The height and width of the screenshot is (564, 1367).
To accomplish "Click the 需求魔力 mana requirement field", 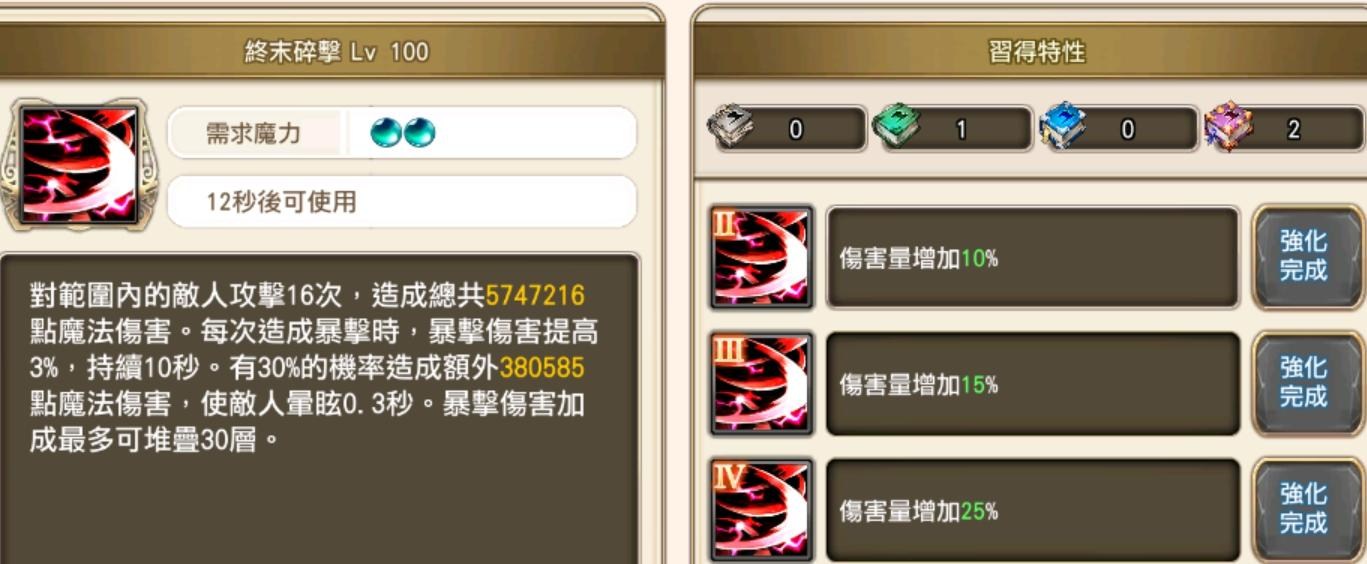I will [x=402, y=132].
